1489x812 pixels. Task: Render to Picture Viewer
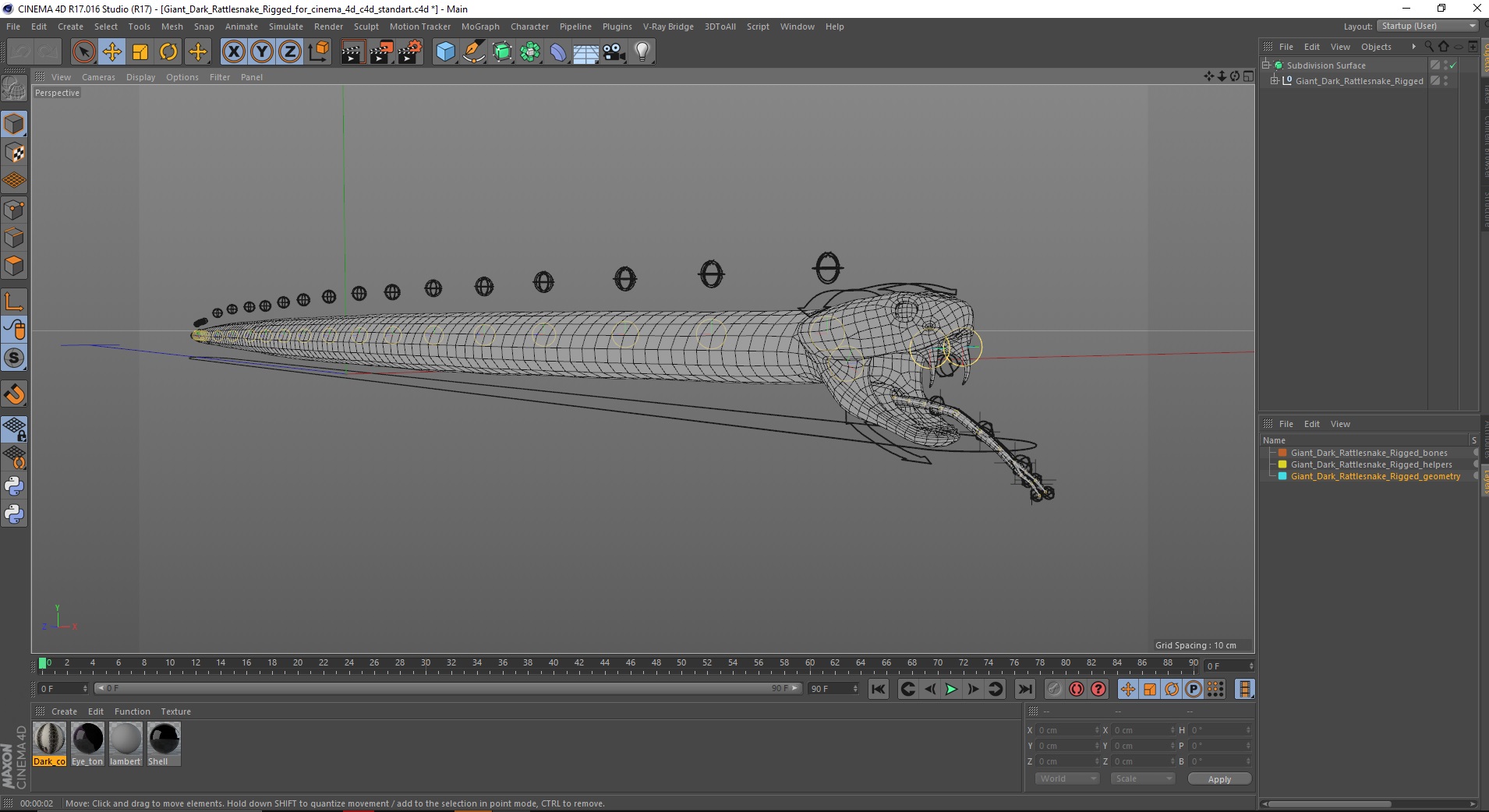point(381,52)
